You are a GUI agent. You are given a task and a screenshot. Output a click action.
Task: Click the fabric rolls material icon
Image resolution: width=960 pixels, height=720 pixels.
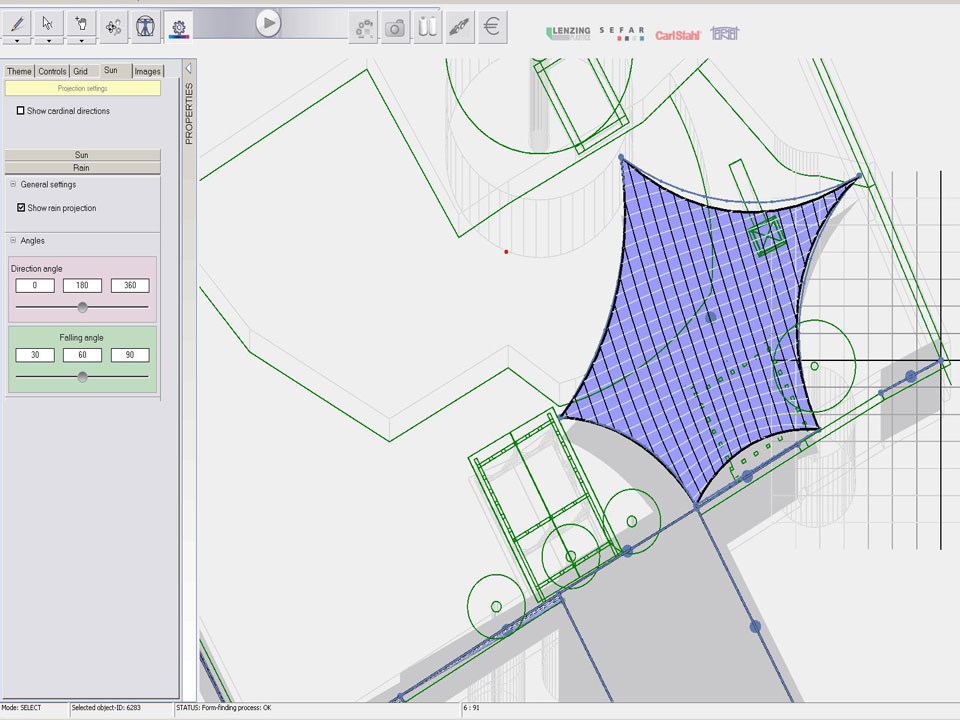(428, 27)
